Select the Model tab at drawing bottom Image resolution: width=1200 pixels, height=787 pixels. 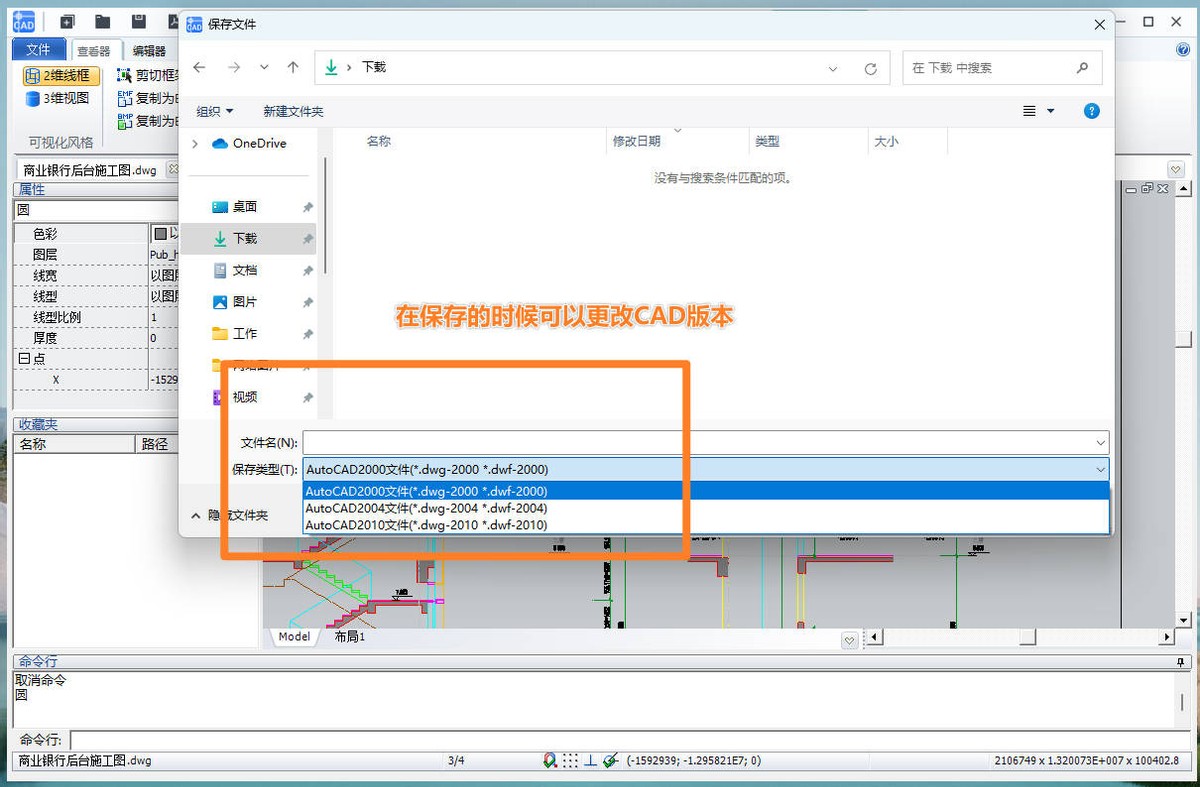pyautogui.click(x=293, y=636)
